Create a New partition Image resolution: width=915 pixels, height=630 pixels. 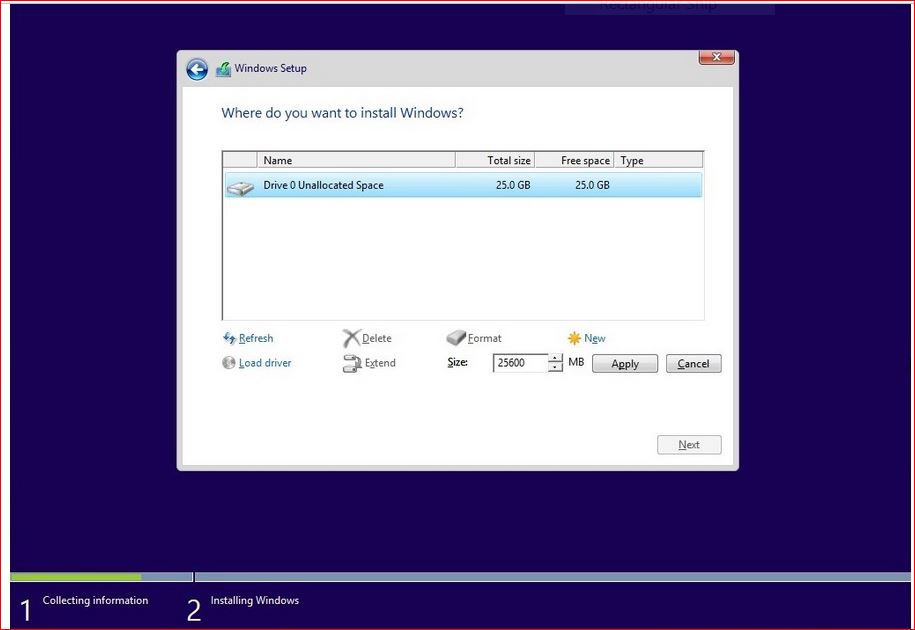click(x=595, y=338)
